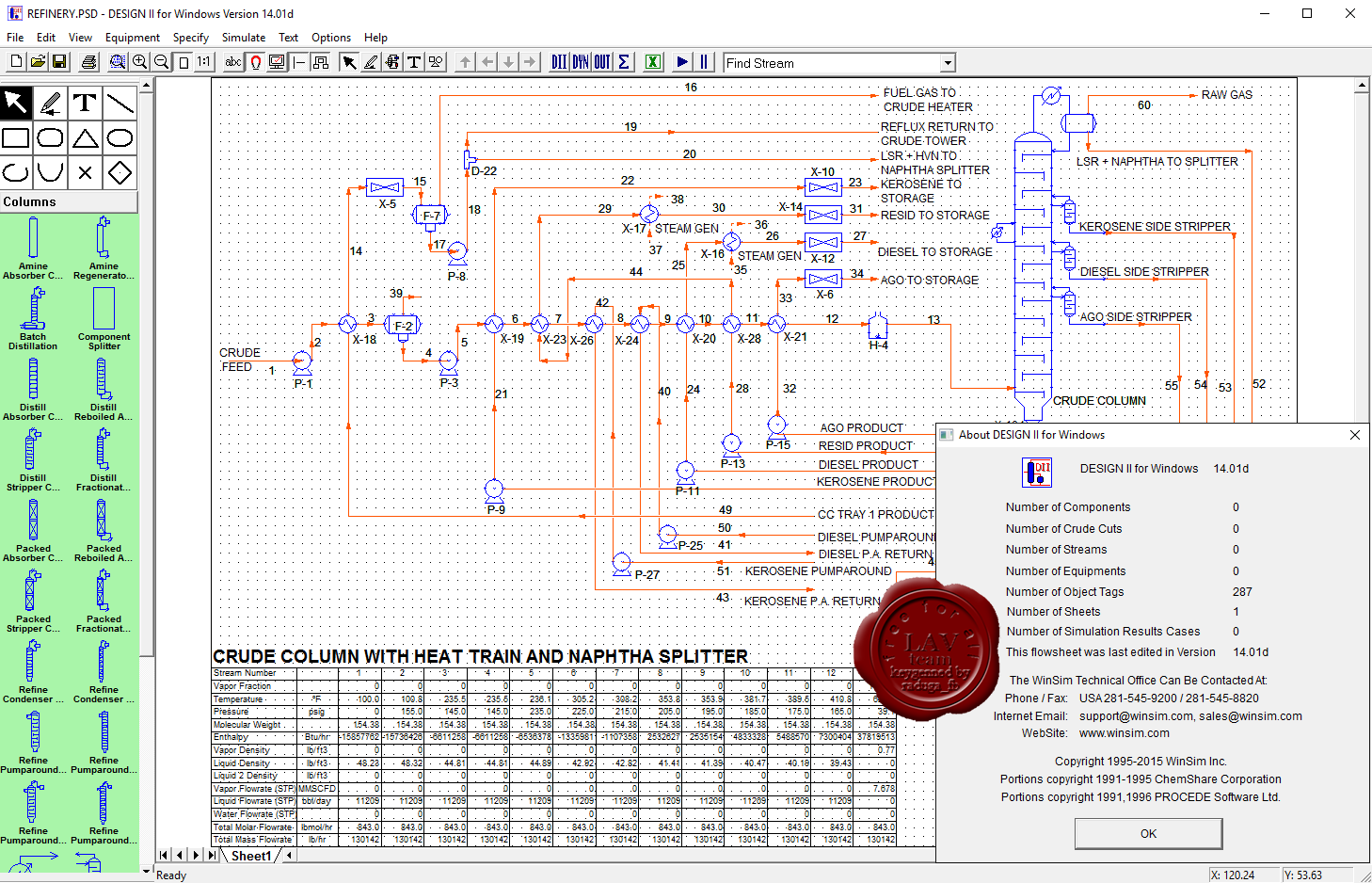Click the Find Stream input field
Image resolution: width=1372 pixels, height=883 pixels.
tap(832, 63)
